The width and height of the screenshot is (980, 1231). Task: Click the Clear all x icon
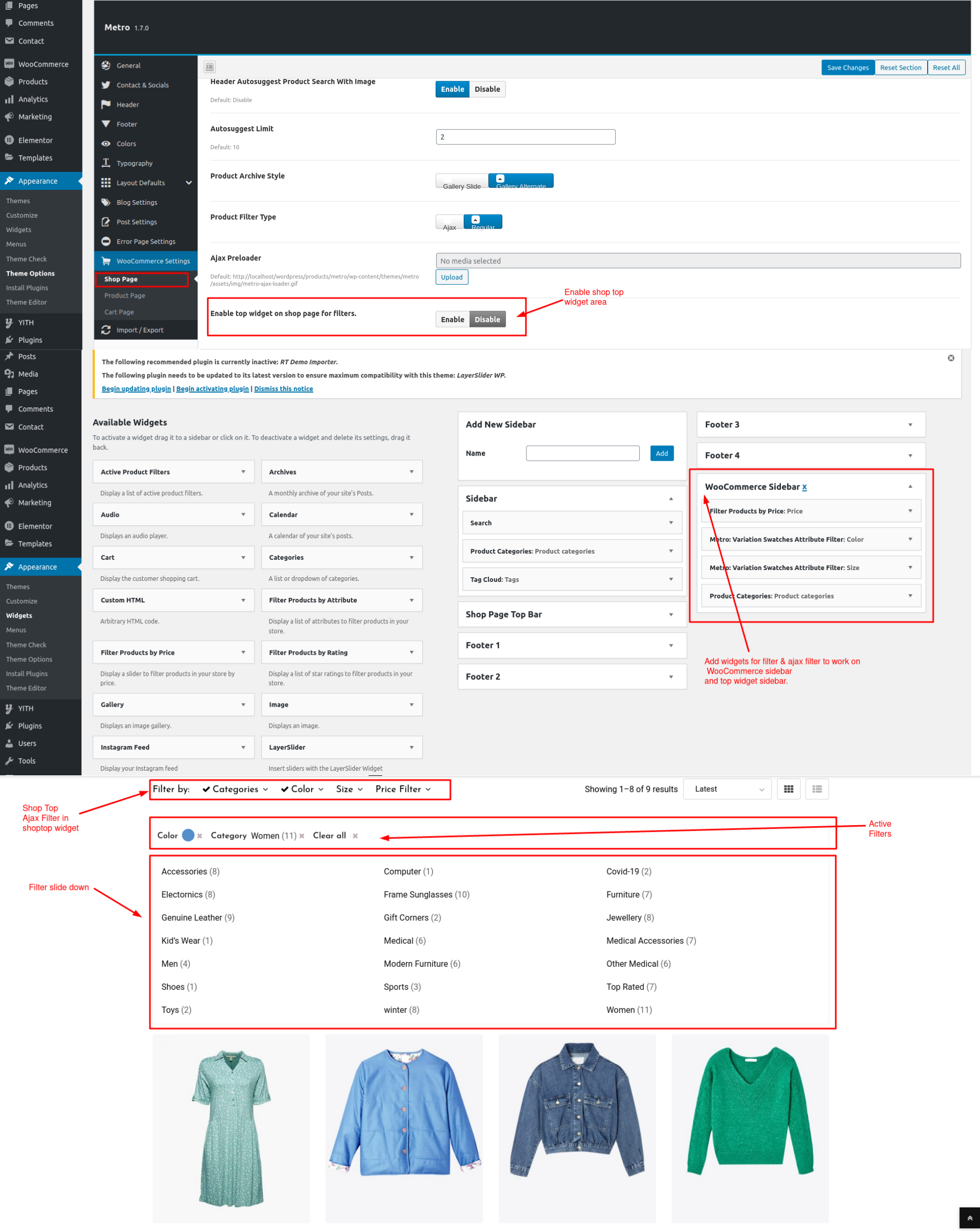355,836
